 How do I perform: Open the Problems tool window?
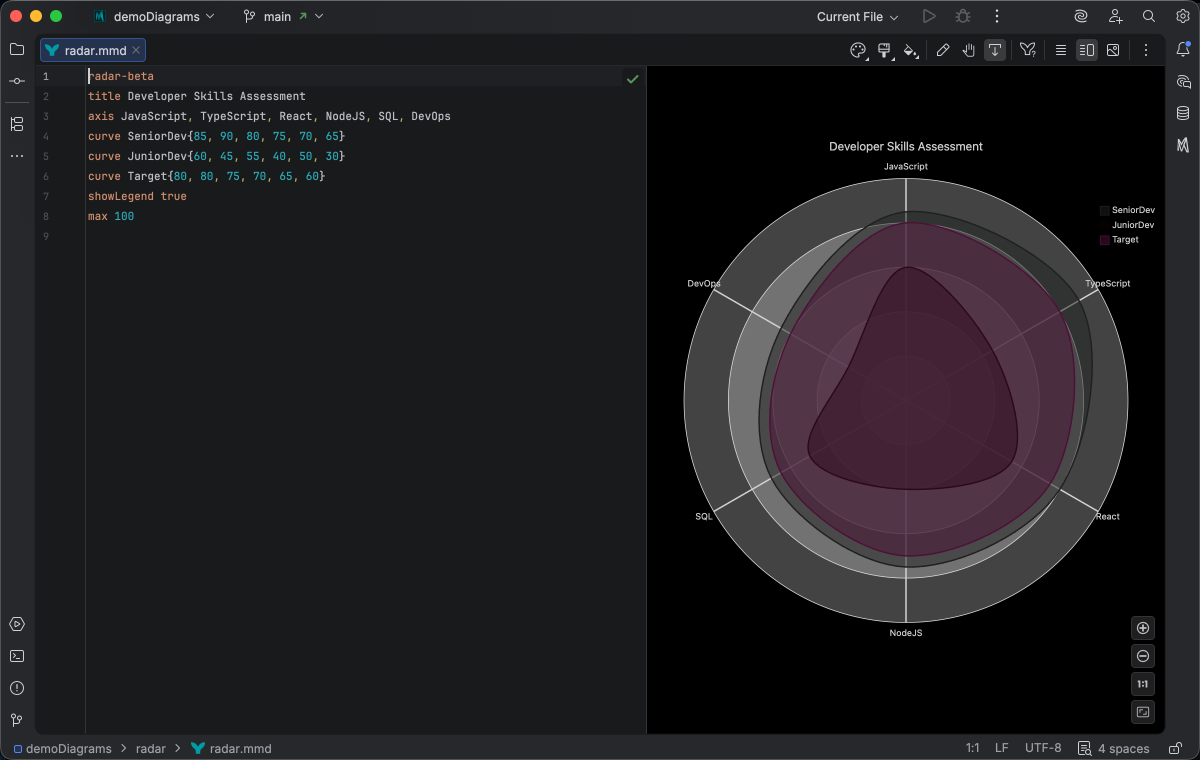[17, 688]
